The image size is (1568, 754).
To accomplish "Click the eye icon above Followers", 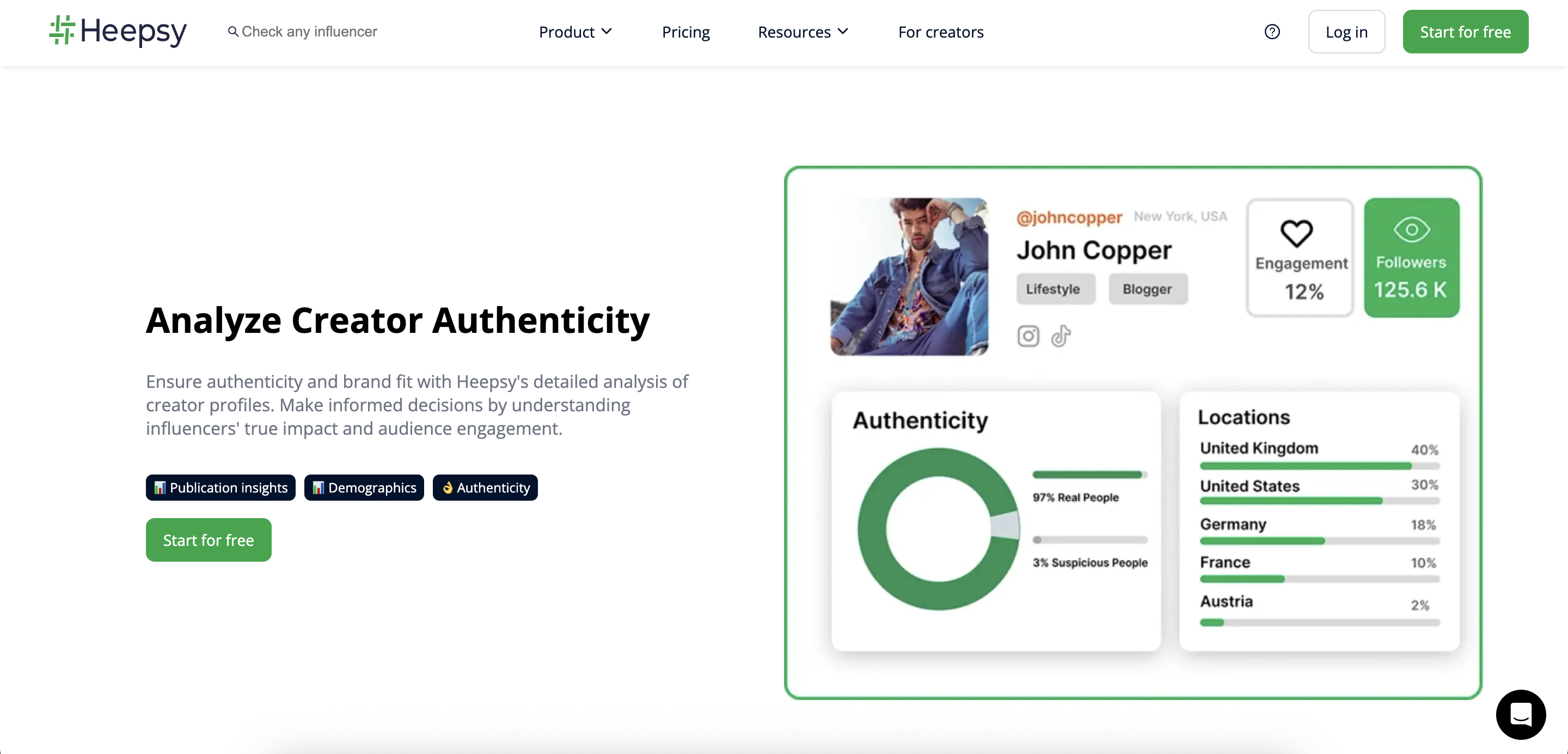I will coord(1411,229).
